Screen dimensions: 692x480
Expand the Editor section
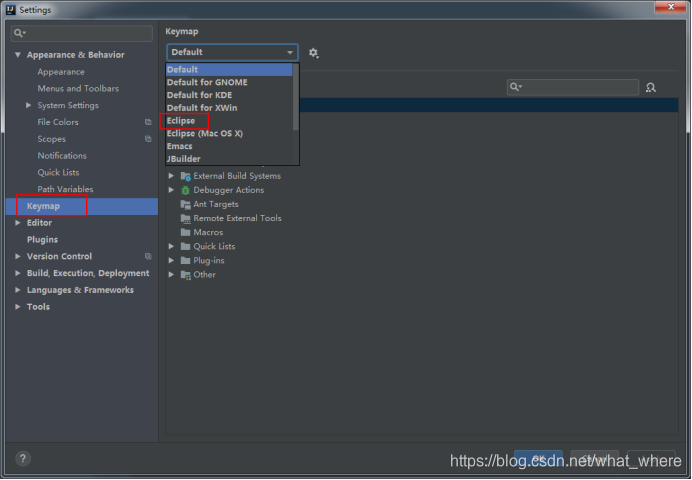(x=18, y=223)
